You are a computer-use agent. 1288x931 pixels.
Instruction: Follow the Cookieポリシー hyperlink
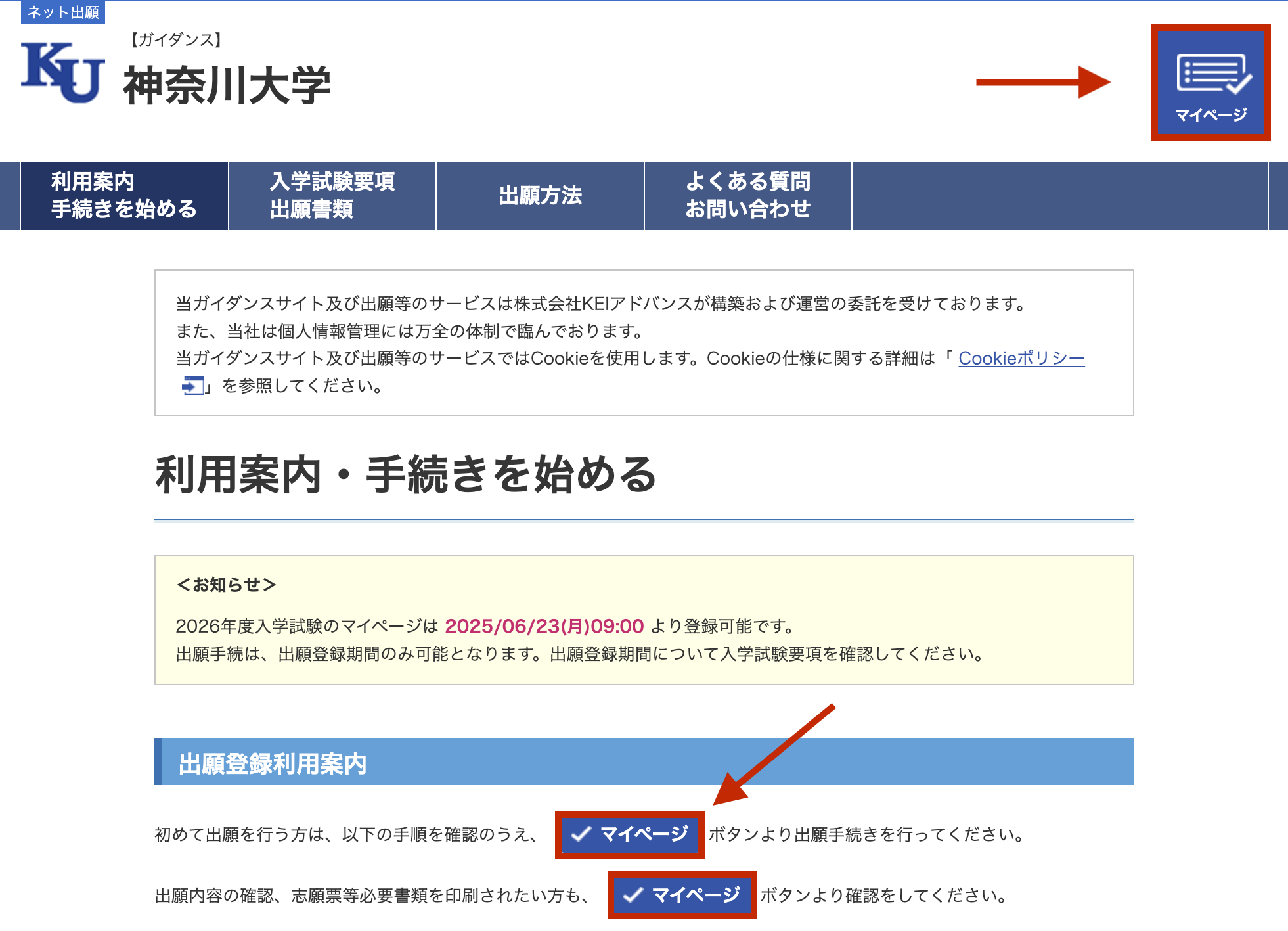click(1021, 358)
